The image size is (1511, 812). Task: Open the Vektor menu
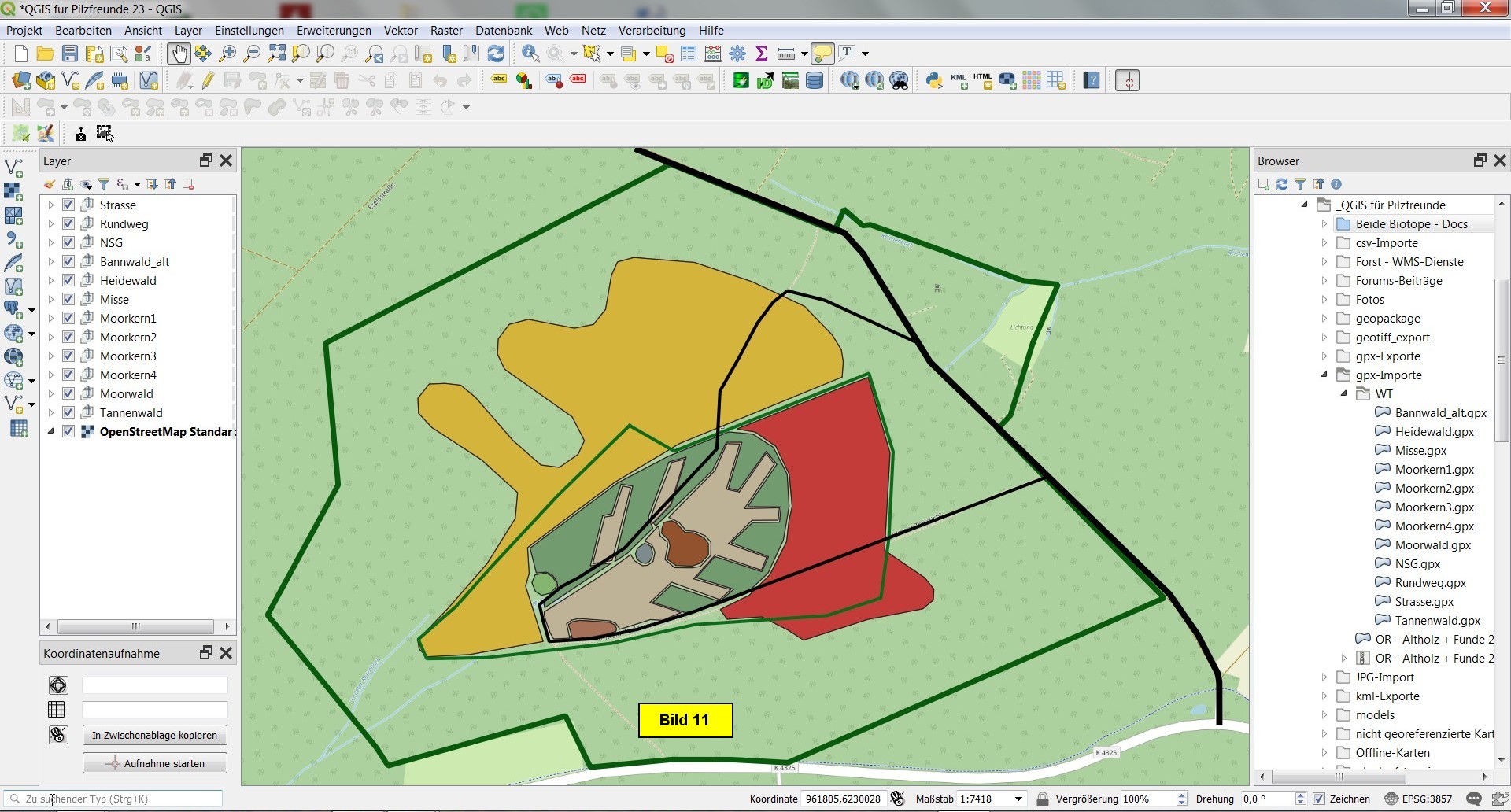pos(400,31)
